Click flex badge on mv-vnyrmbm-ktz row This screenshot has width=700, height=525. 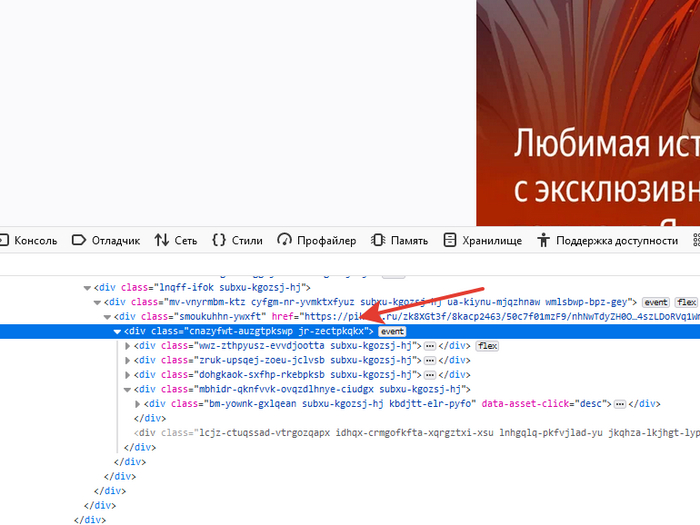pyautogui.click(x=686, y=302)
